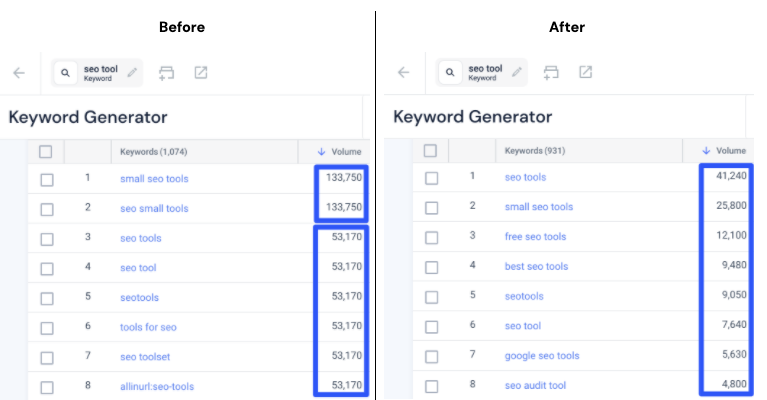Edit the keyword with the Before panel pencil icon

[x=132, y=73]
